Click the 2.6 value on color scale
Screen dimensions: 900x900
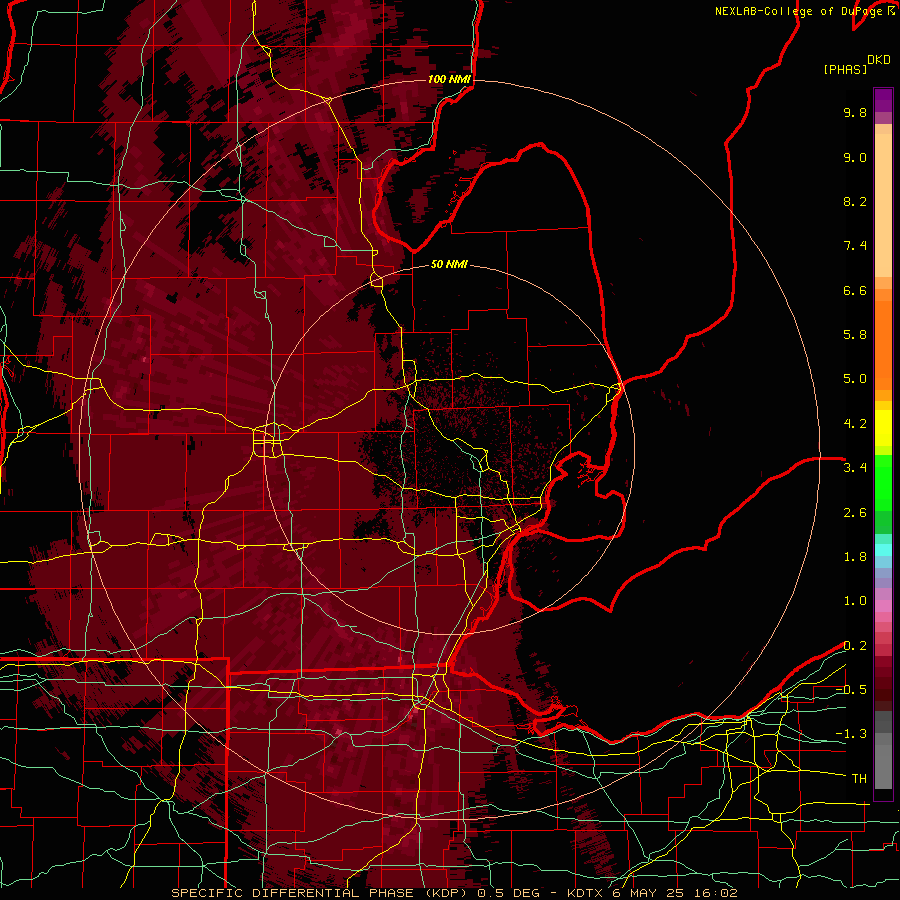point(855,513)
